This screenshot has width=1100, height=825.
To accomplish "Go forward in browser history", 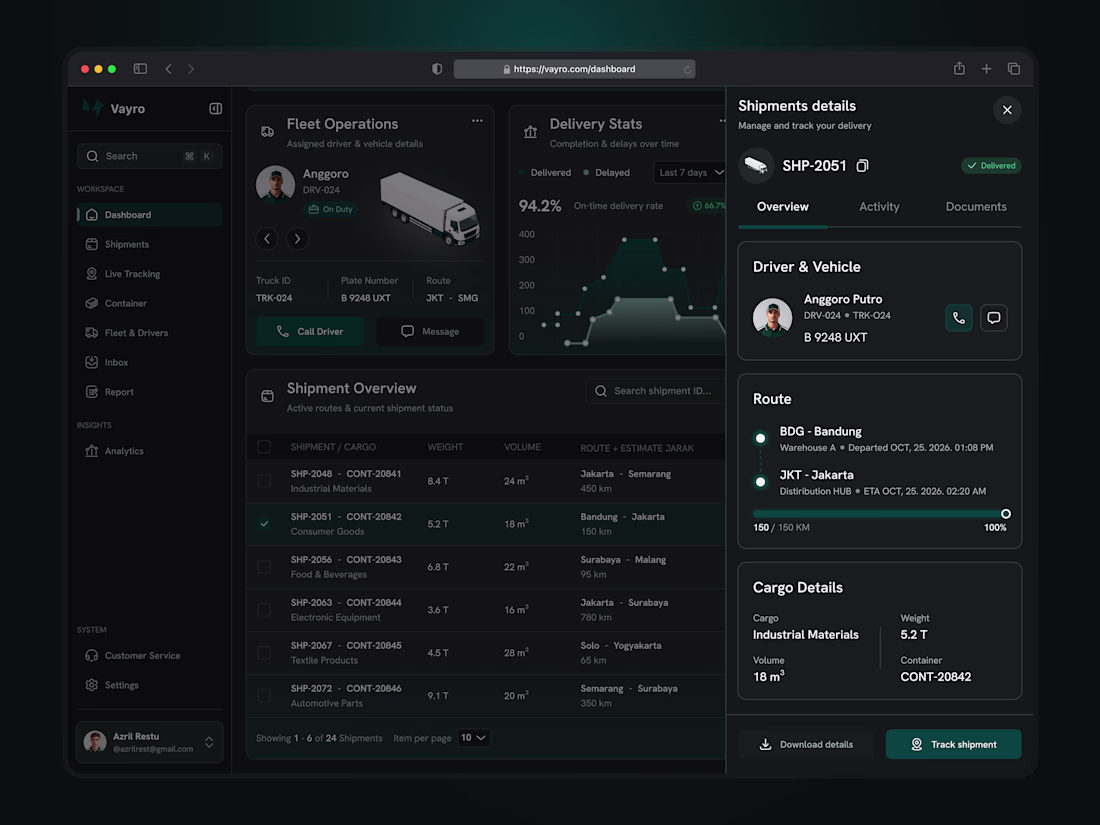I will click(191, 69).
